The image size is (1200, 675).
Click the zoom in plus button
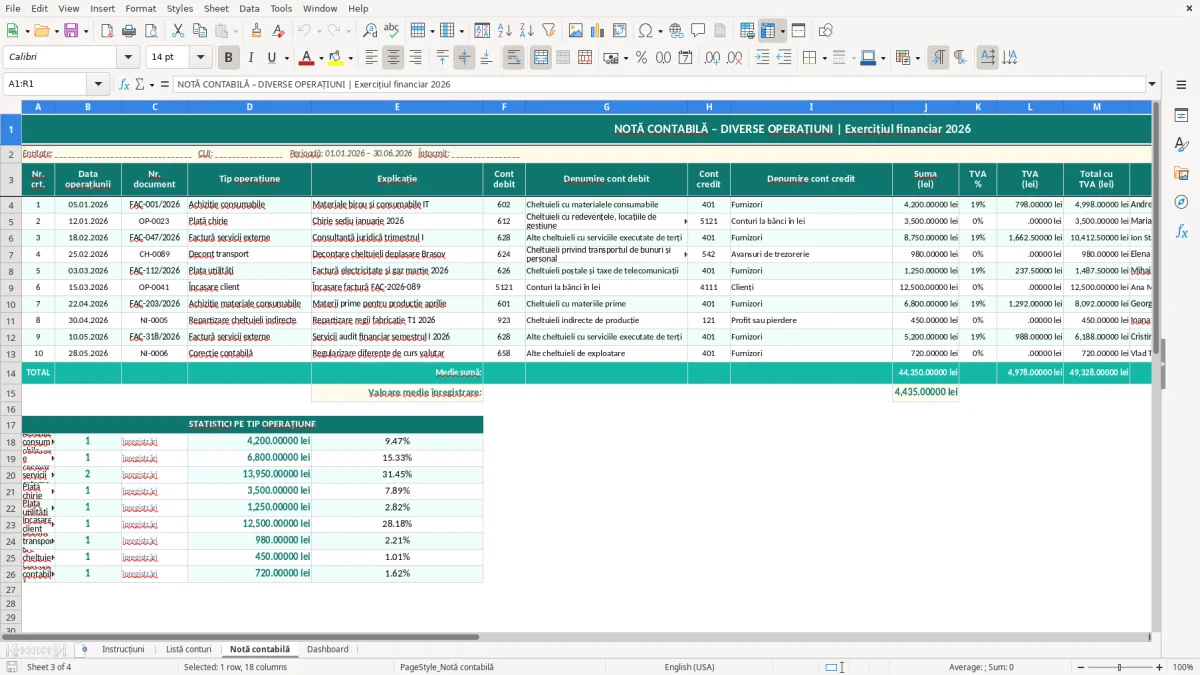click(x=1159, y=667)
